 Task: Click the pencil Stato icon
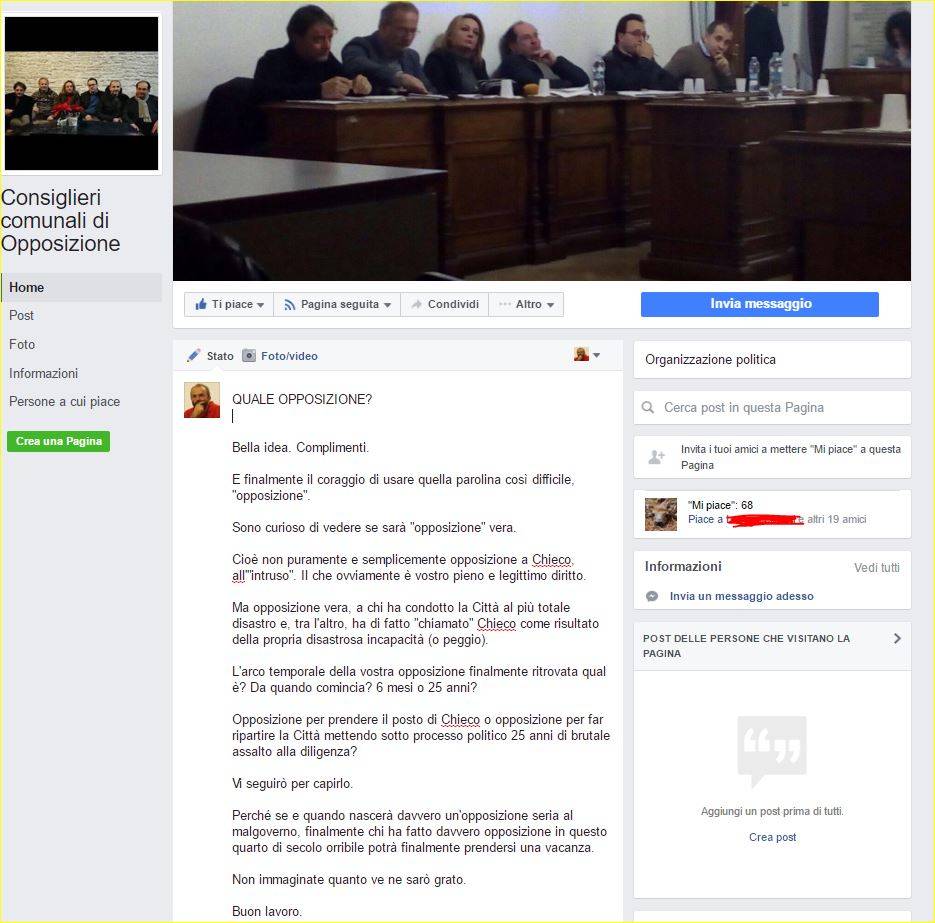pos(193,355)
